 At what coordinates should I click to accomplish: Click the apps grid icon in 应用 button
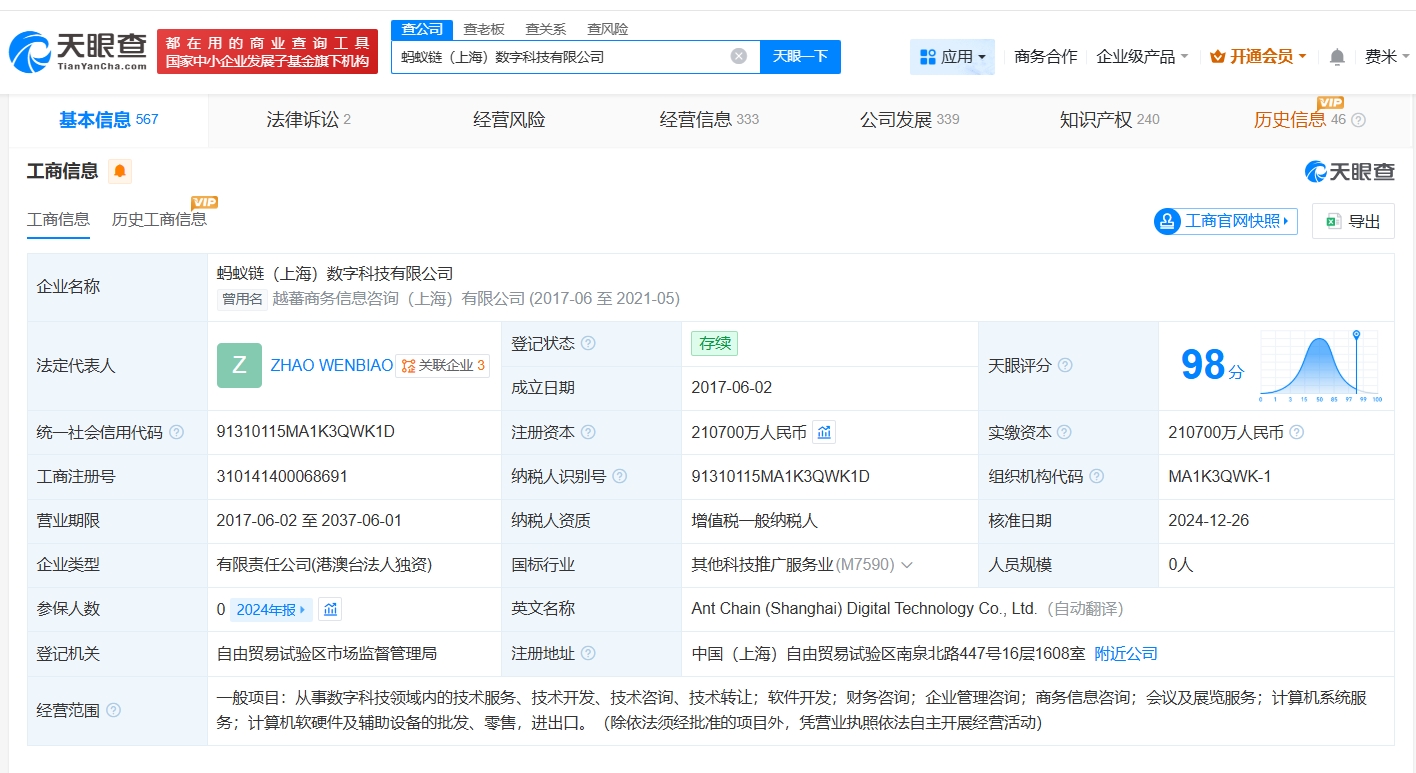pyautogui.click(x=927, y=57)
